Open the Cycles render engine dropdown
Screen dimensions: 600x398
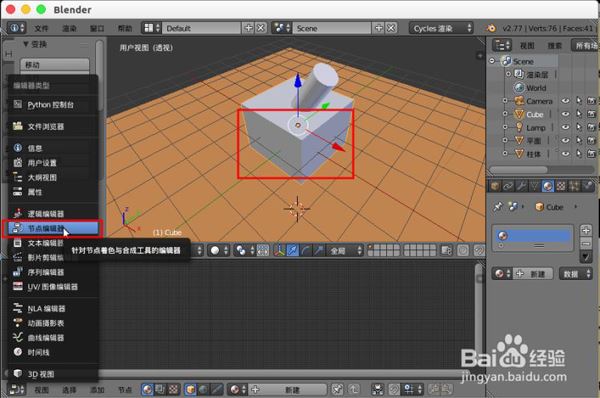point(441,28)
